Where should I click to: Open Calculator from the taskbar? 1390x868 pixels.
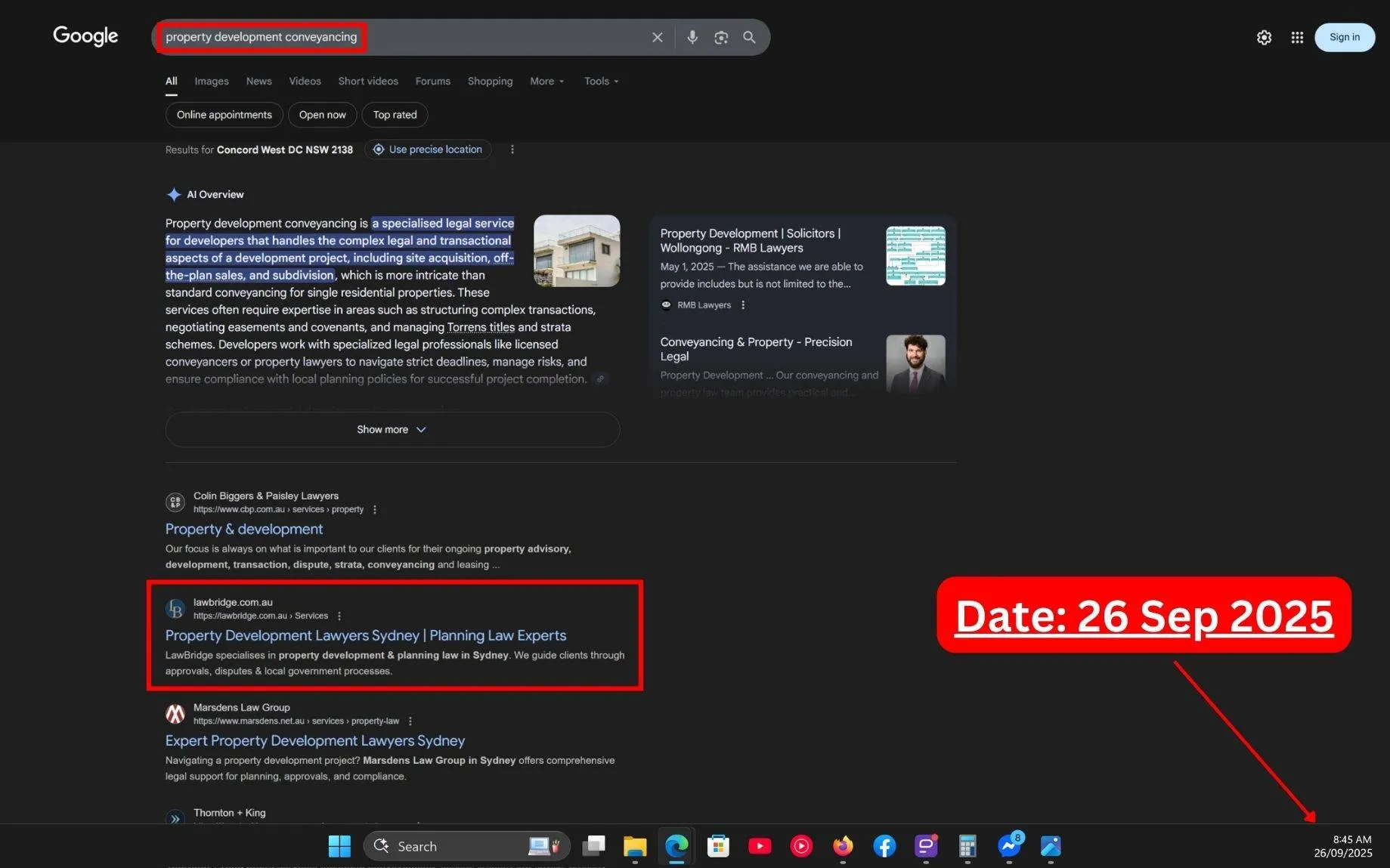[x=967, y=846]
